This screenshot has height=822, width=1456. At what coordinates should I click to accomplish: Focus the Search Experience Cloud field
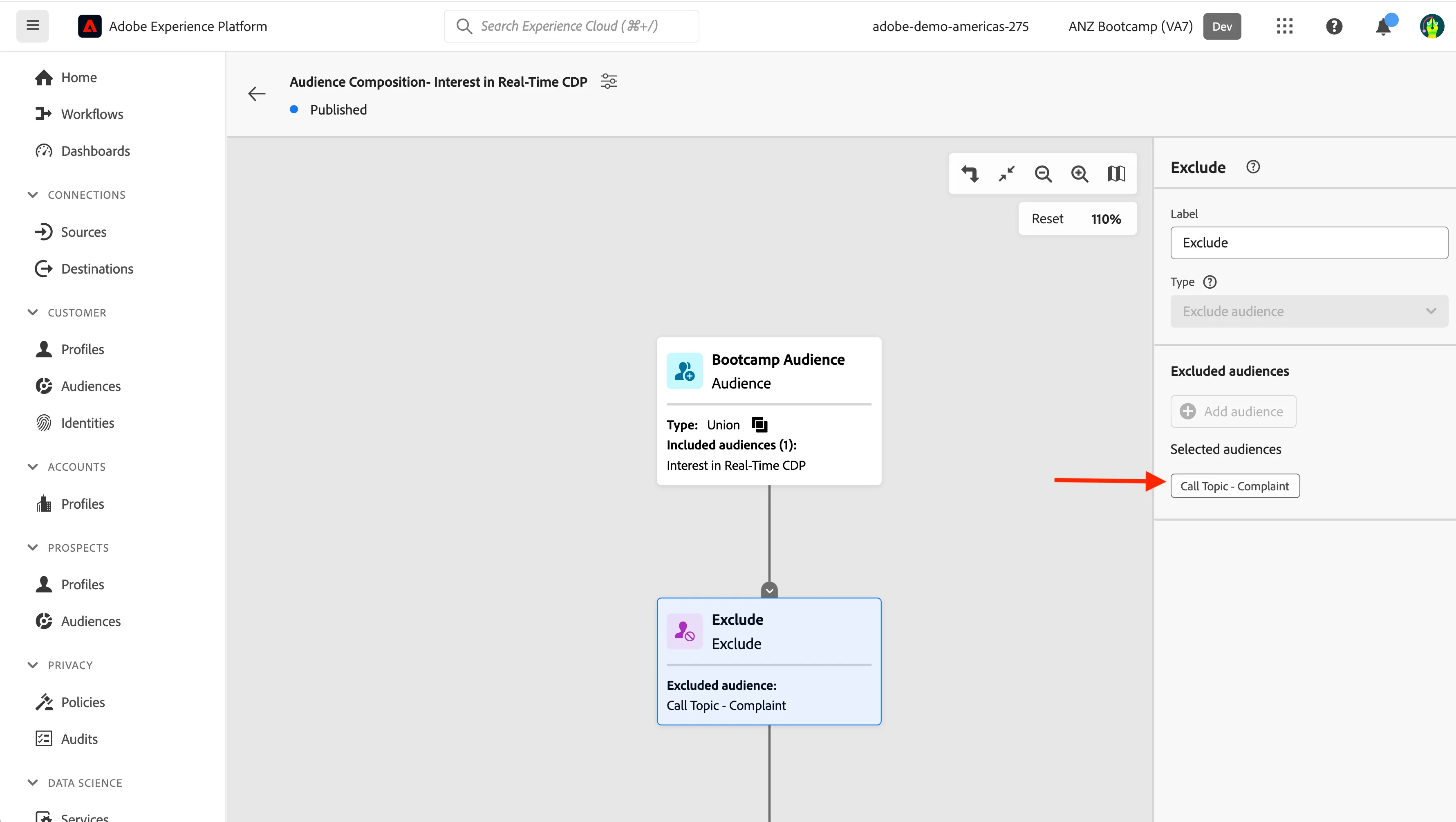[571, 26]
